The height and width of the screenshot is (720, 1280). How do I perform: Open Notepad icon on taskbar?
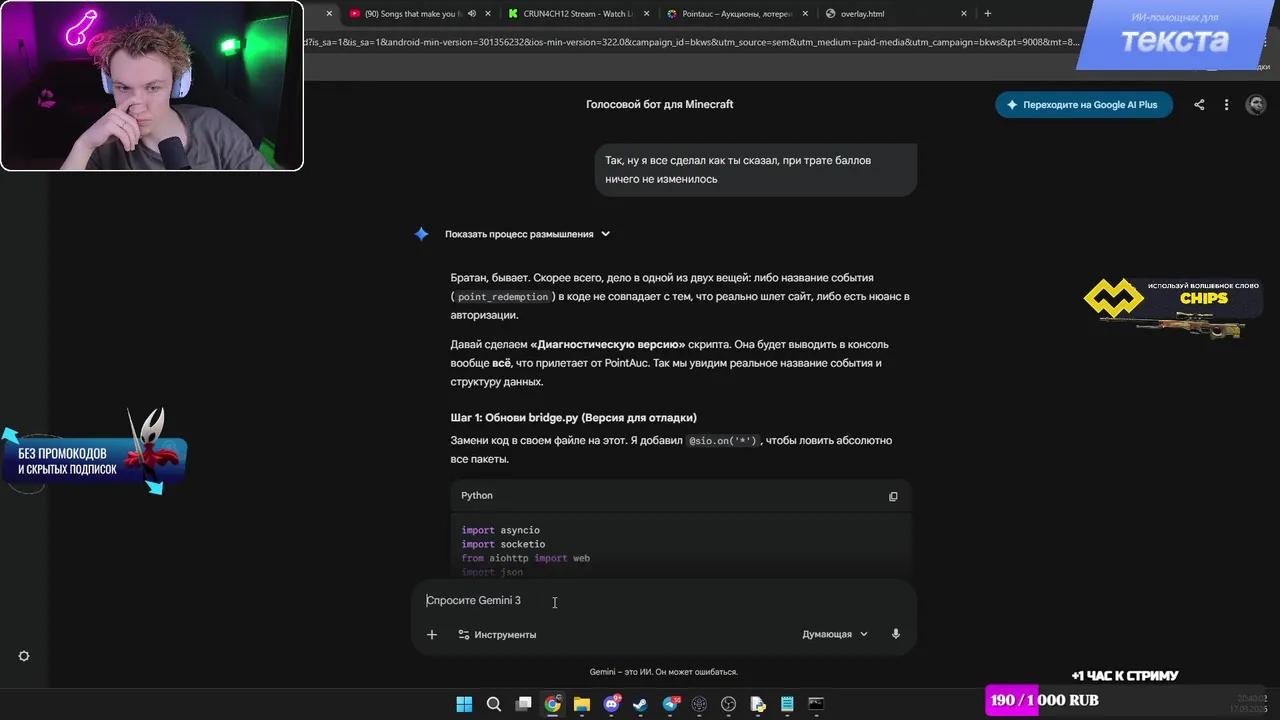coord(787,704)
